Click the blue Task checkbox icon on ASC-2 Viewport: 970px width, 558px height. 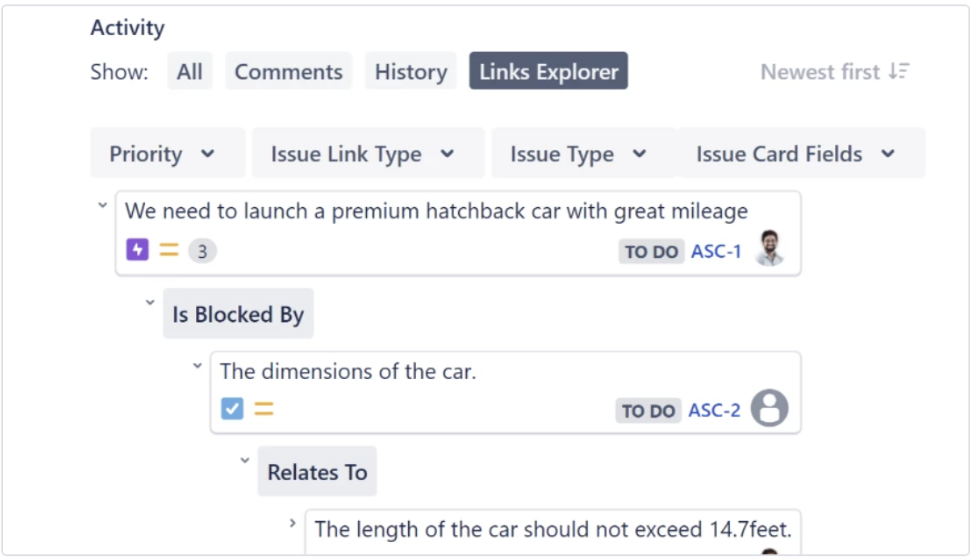tap(232, 409)
